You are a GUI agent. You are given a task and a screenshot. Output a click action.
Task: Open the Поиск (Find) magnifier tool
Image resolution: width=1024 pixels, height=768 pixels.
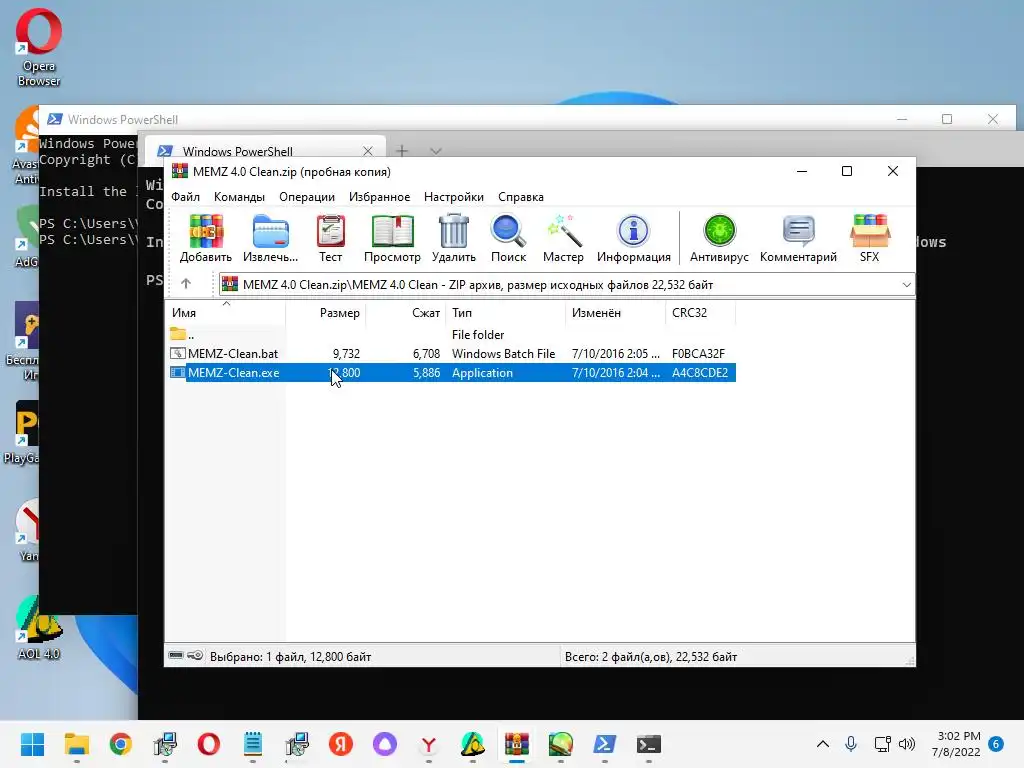click(x=508, y=238)
